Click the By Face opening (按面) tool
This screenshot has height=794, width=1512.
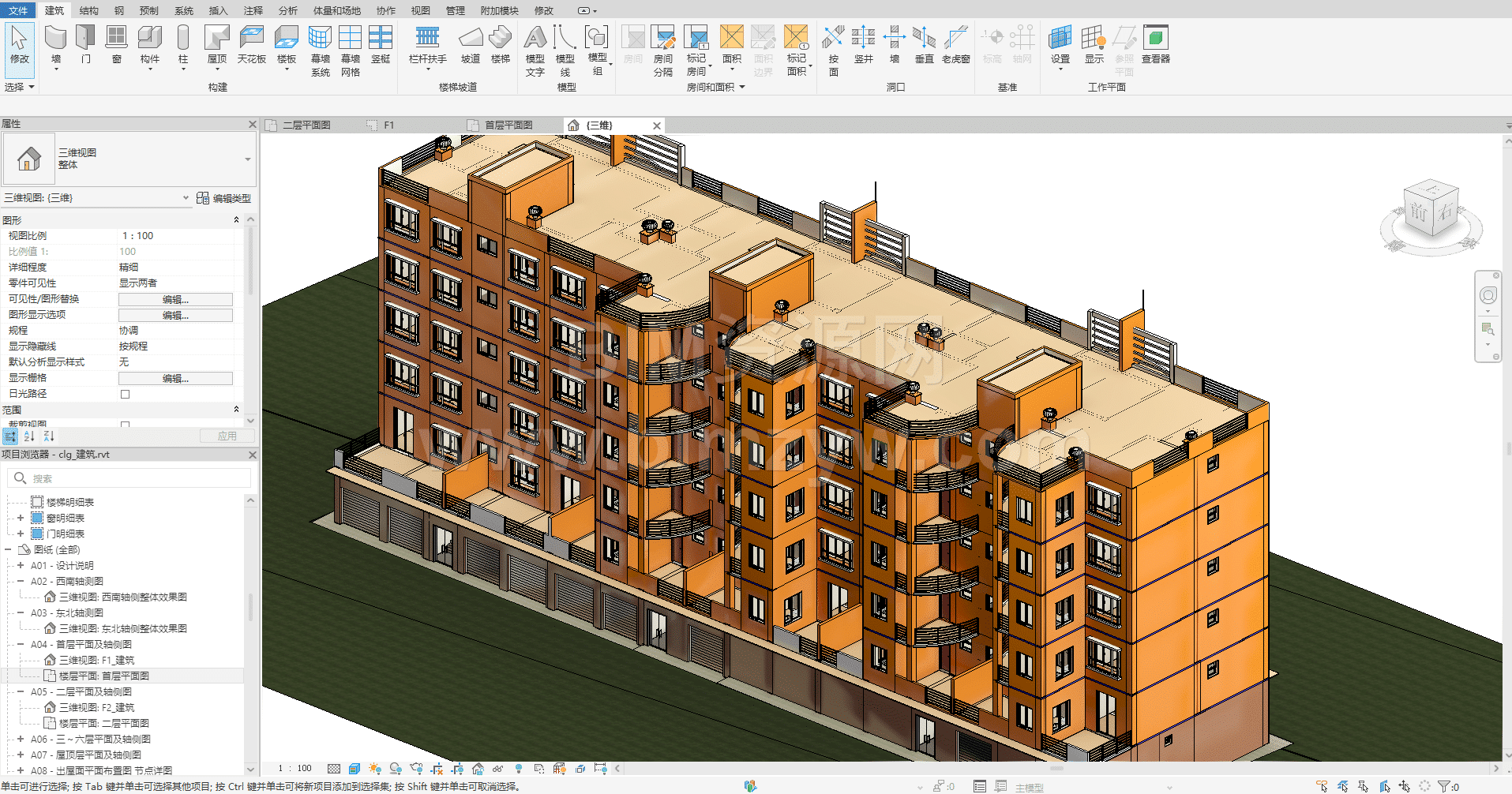coord(833,51)
